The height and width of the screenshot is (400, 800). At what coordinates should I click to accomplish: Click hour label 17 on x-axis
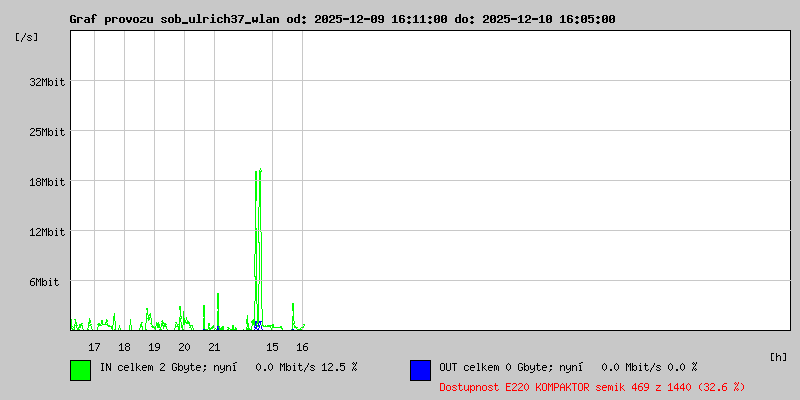94,347
